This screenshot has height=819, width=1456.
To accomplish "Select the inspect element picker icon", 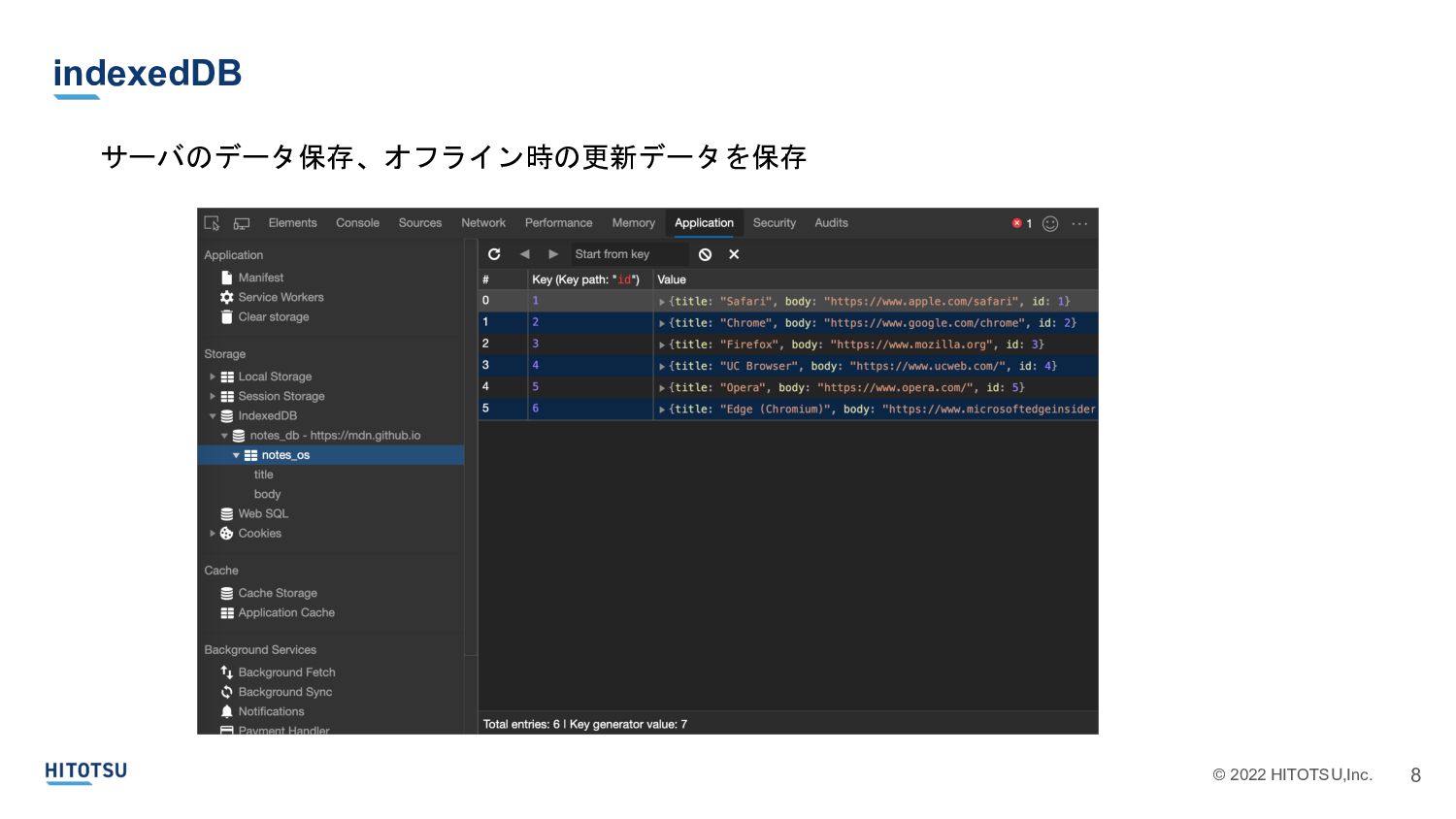I will pos(212,223).
